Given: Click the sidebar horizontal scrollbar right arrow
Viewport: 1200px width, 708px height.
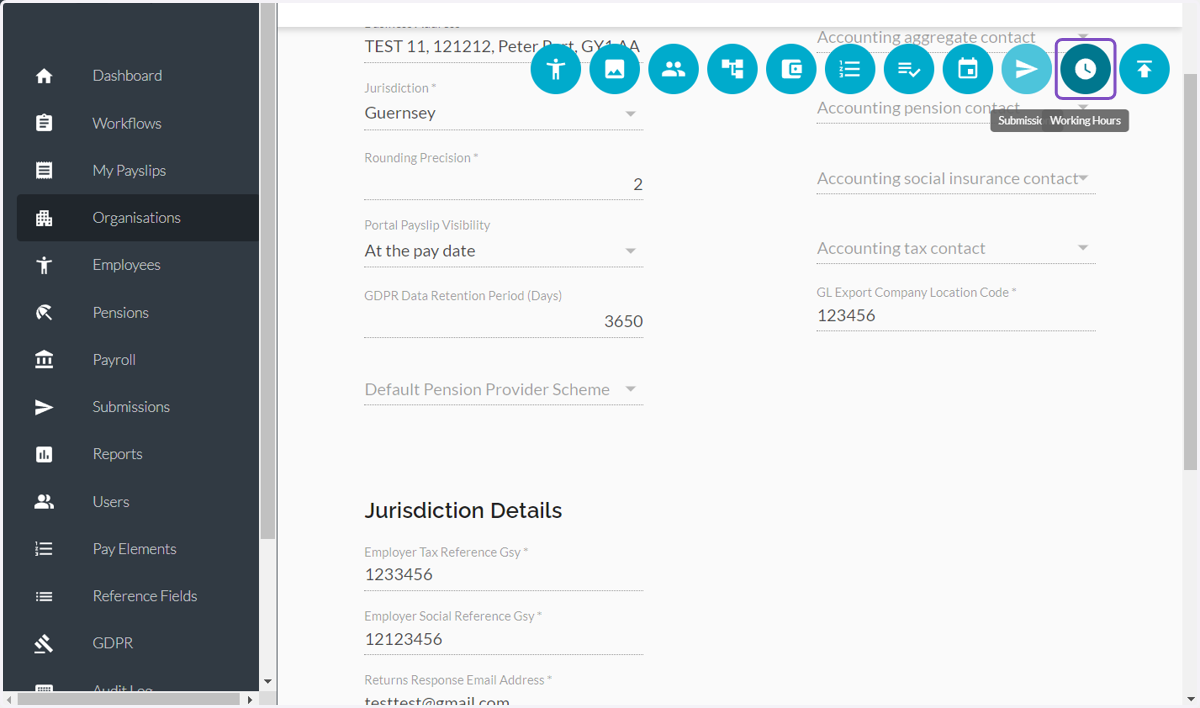Looking at the screenshot, I should (250, 699).
